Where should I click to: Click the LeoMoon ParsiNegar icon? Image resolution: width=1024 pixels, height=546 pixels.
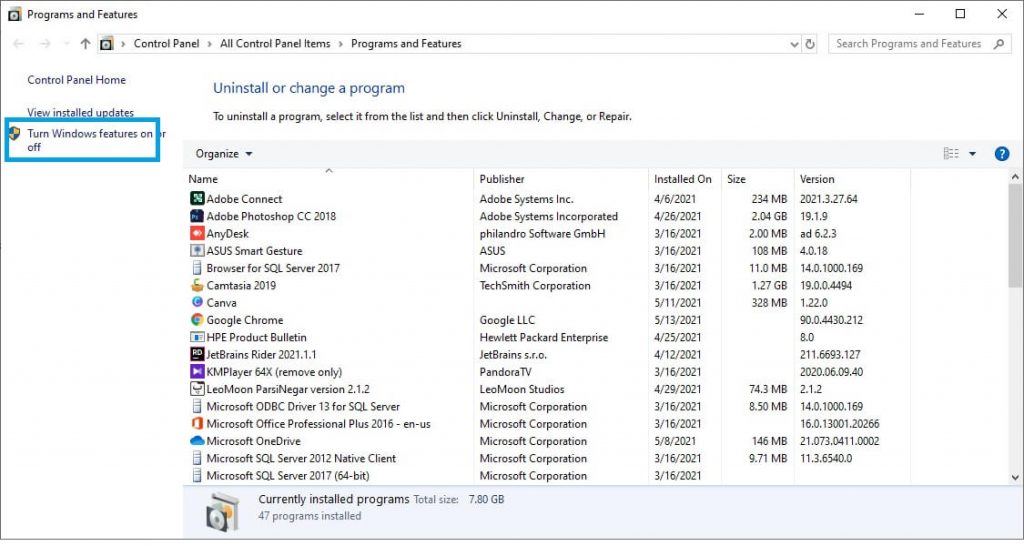click(197, 389)
